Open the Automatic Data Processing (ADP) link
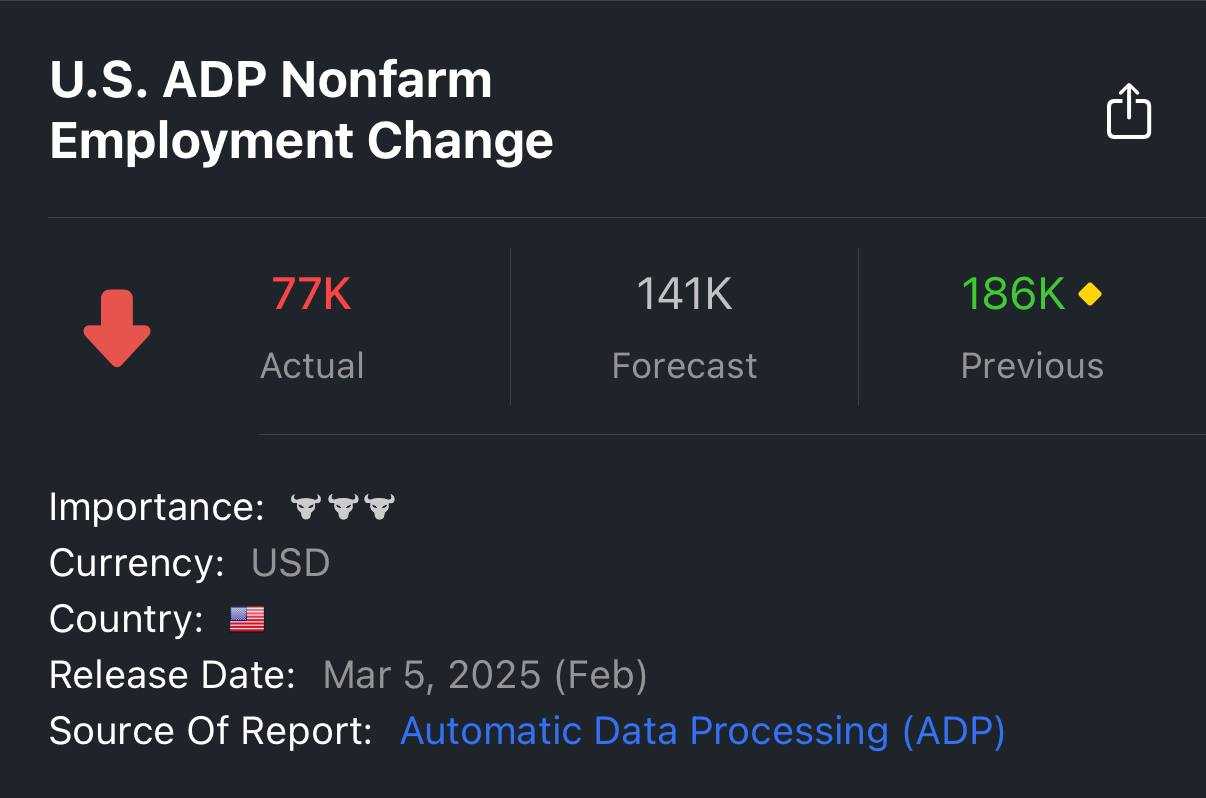1206x798 pixels. coord(702,731)
